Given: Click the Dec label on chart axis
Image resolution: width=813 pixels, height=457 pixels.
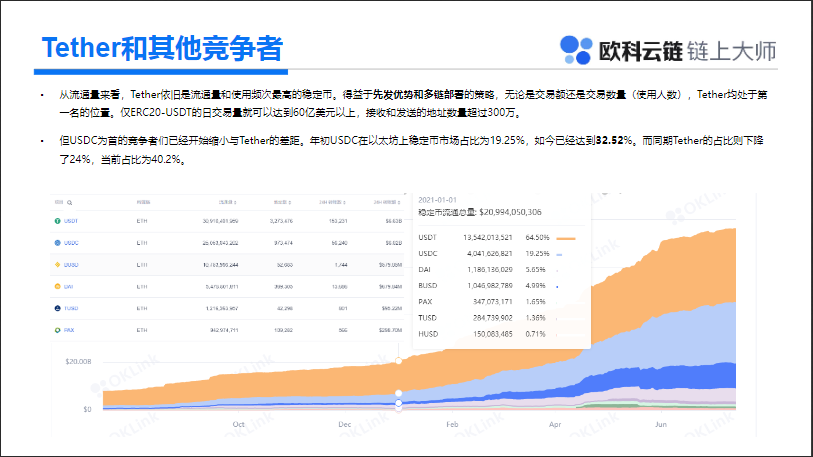Looking at the screenshot, I should [x=345, y=424].
